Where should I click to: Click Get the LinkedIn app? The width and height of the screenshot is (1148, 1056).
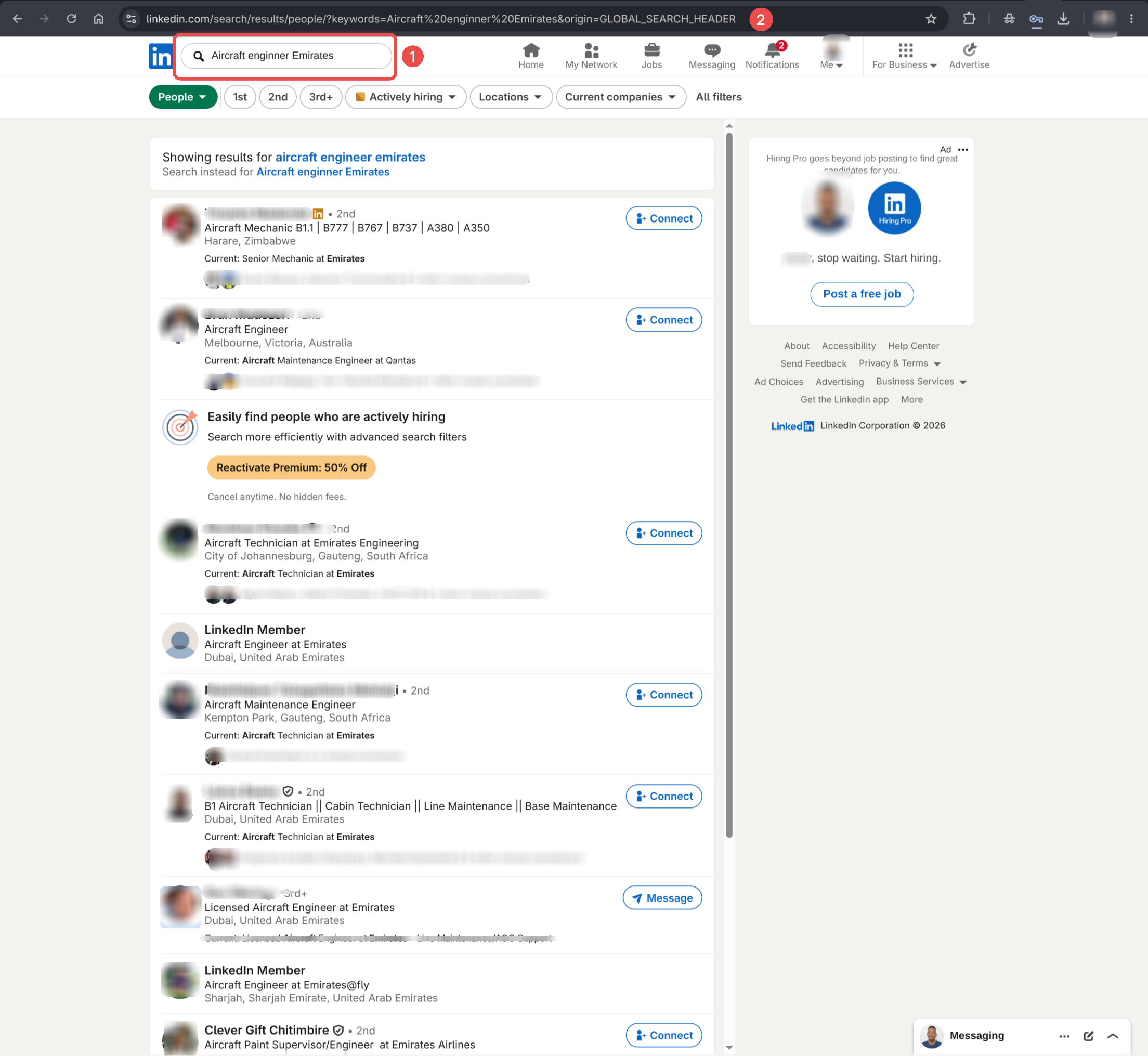click(844, 399)
